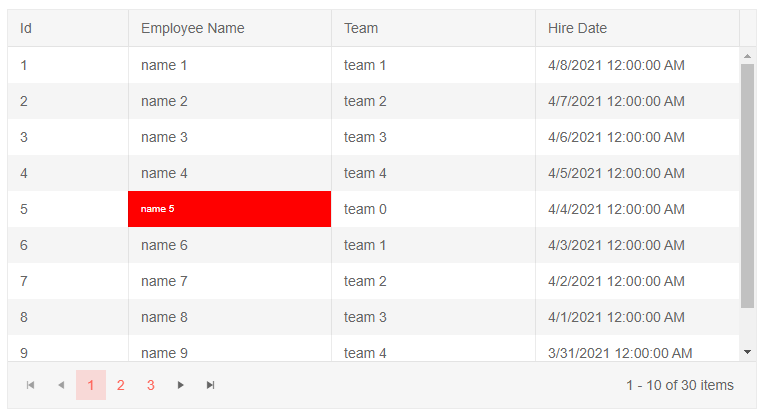Click the team 0 cell
The image size is (766, 418).
365,209
